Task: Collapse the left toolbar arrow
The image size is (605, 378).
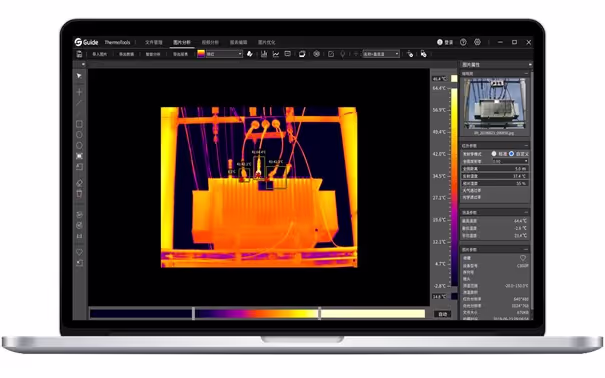Action: click(83, 64)
